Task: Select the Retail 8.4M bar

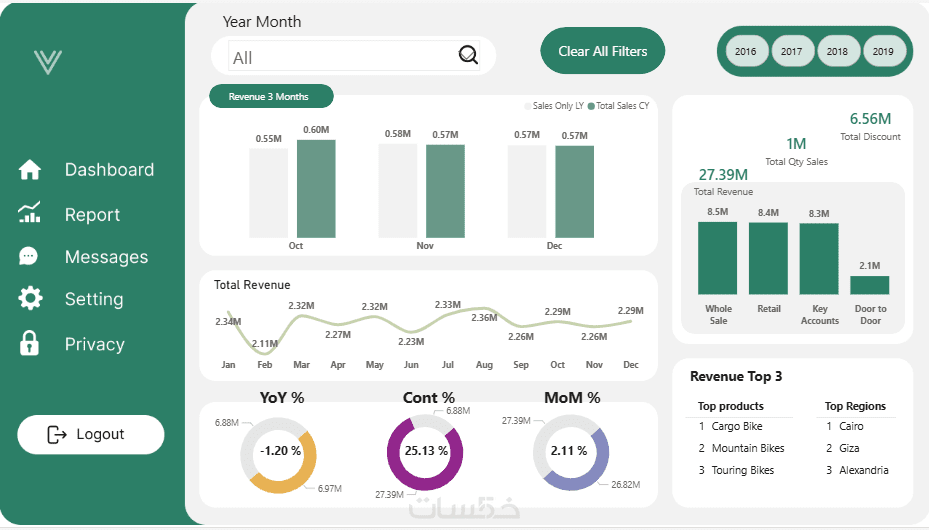Action: point(768,259)
